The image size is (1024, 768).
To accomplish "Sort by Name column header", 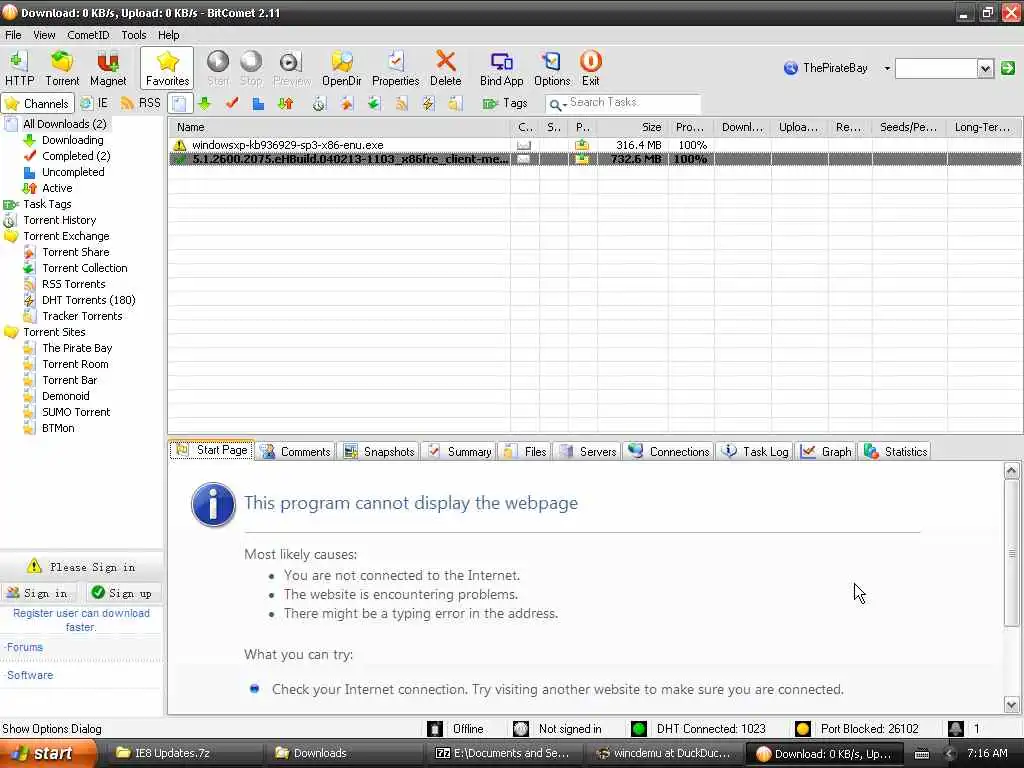I will click(339, 127).
